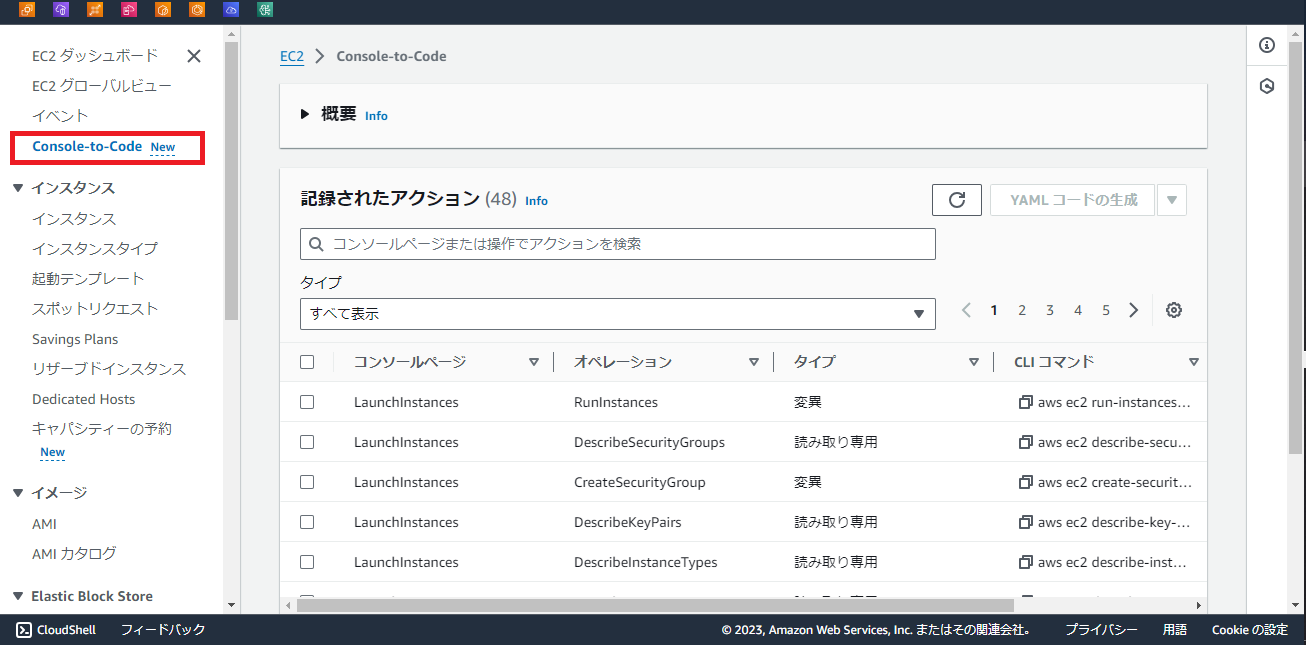Open the タイプ filter dropdown showing すべて表示
Screen dimensions: 1306x645
tap(618, 314)
